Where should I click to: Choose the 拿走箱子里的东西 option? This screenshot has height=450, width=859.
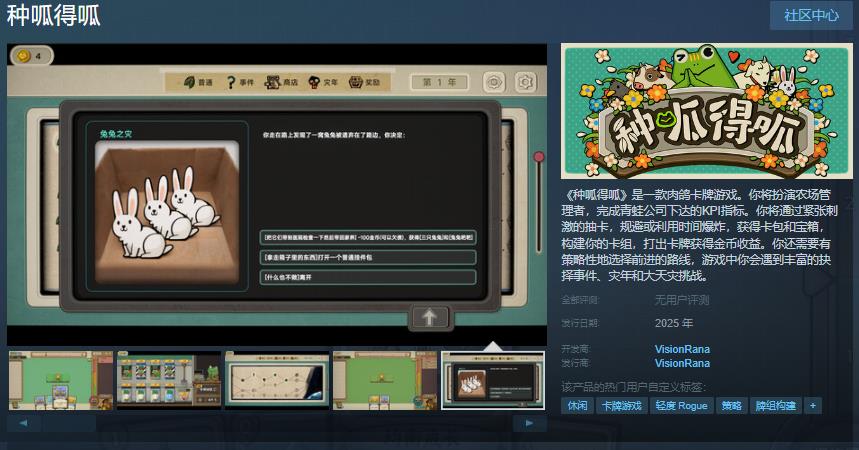pos(367,257)
